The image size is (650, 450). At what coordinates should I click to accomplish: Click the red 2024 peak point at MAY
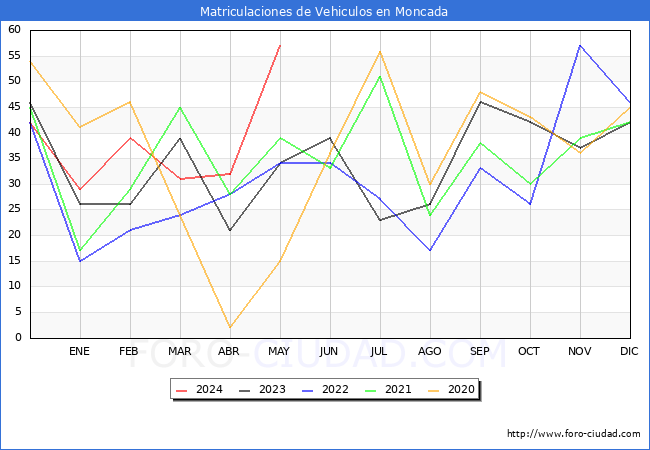pos(280,46)
